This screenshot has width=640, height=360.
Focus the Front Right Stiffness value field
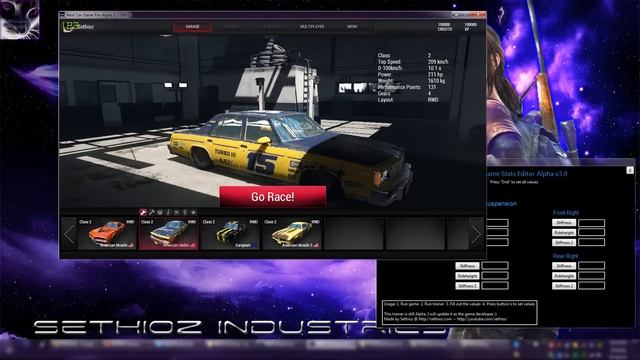[591, 223]
